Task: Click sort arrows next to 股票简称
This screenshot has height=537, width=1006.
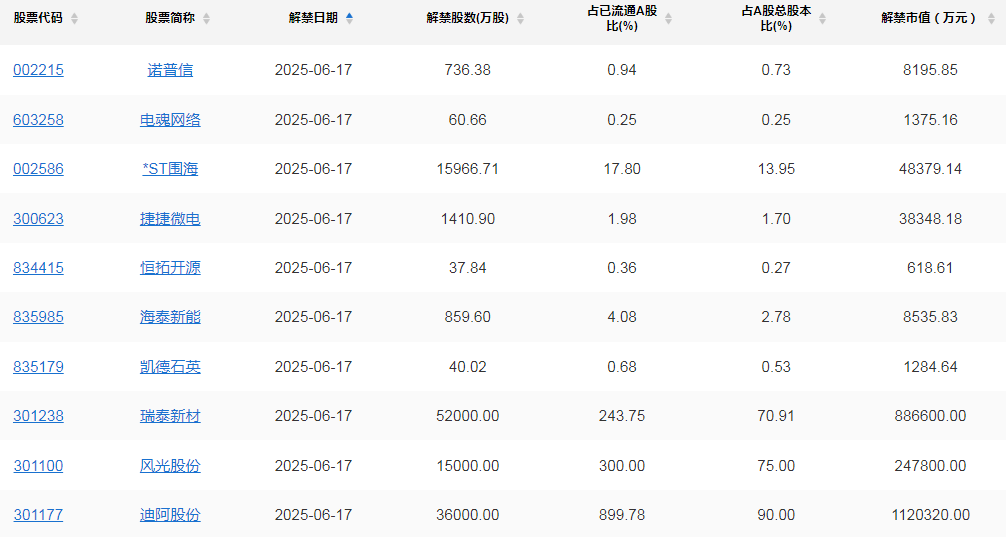Action: pyautogui.click(x=206, y=19)
